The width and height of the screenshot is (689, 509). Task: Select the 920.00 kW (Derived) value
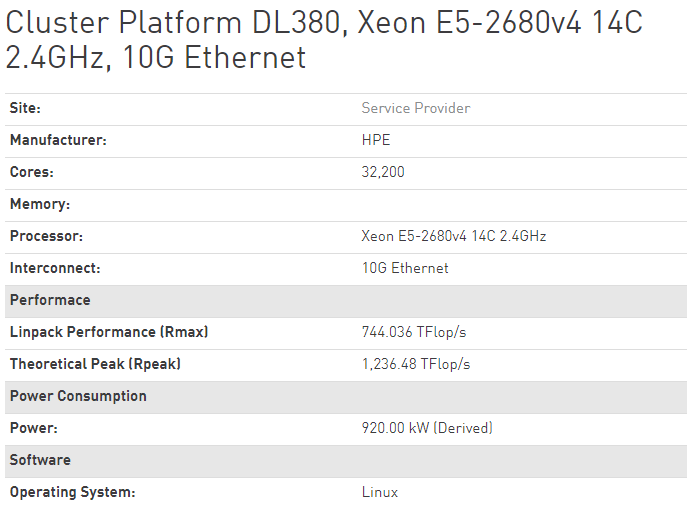point(427,428)
